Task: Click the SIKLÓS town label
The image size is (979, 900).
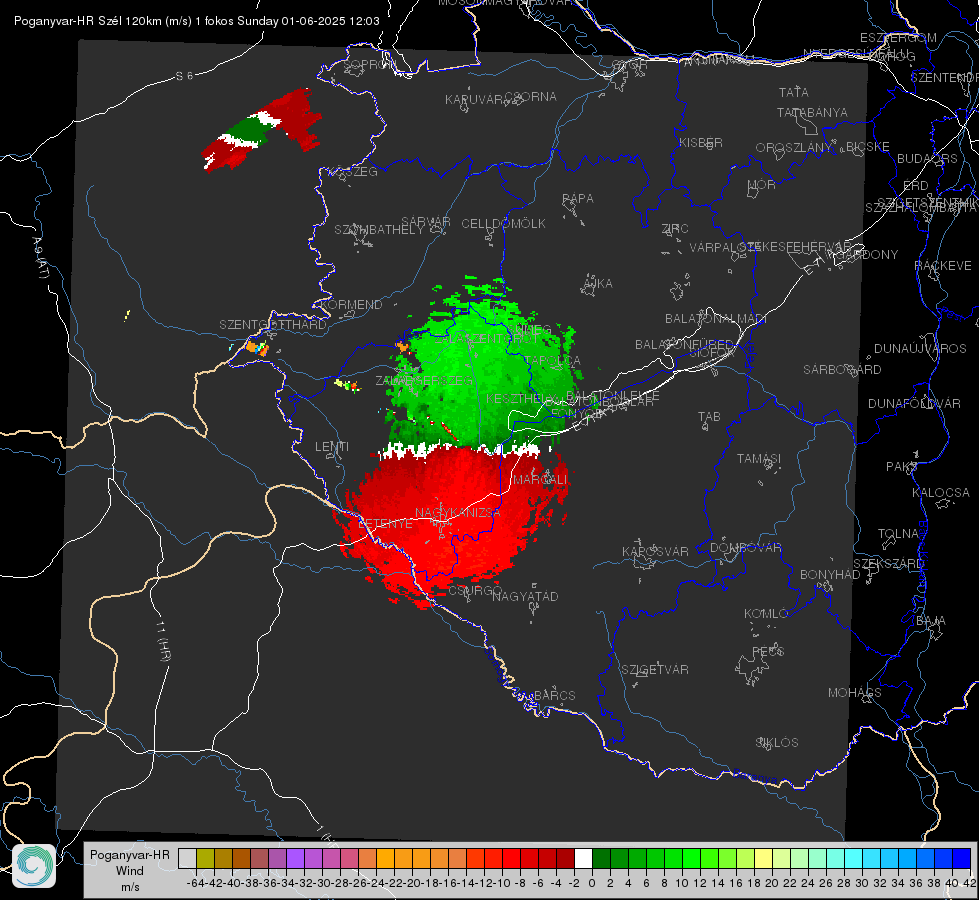Action: coord(777,743)
